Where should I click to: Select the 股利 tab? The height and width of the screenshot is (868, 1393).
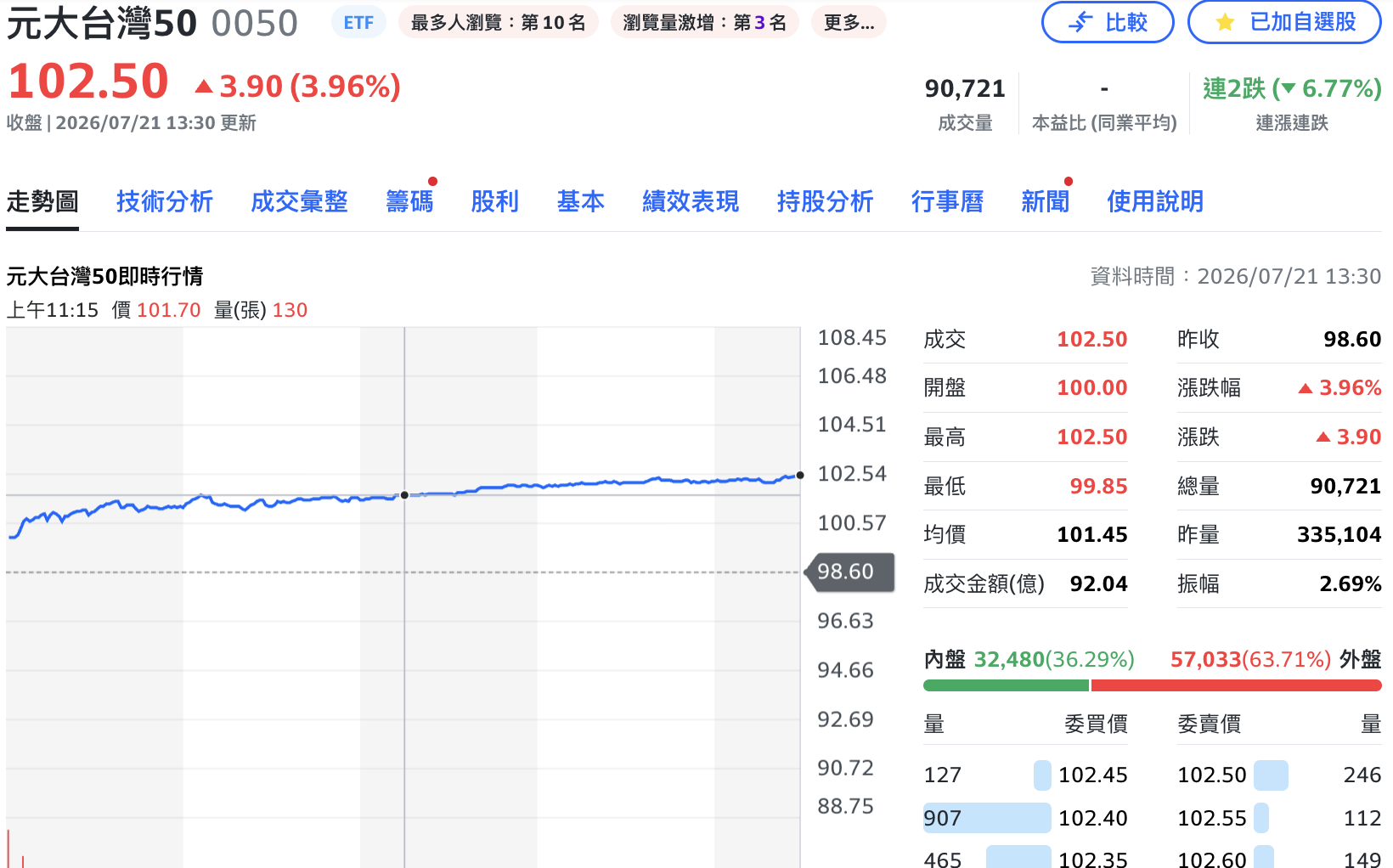click(x=494, y=201)
